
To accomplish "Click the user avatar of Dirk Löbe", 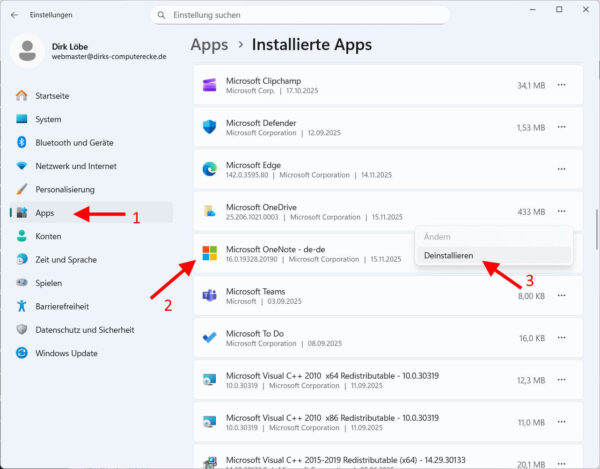I will click(x=27, y=51).
